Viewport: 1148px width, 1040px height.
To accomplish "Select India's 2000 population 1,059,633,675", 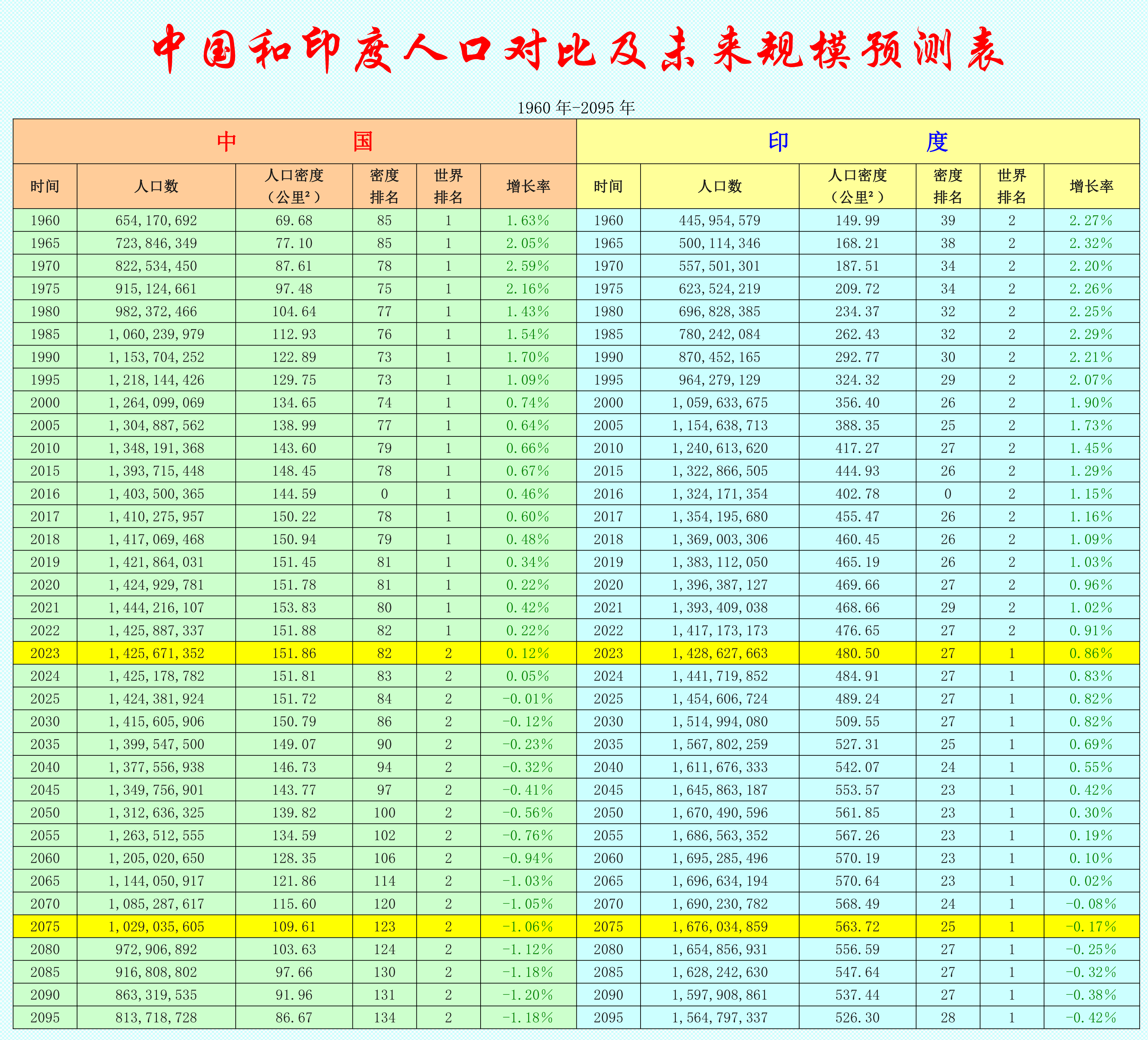I will 720,403.
